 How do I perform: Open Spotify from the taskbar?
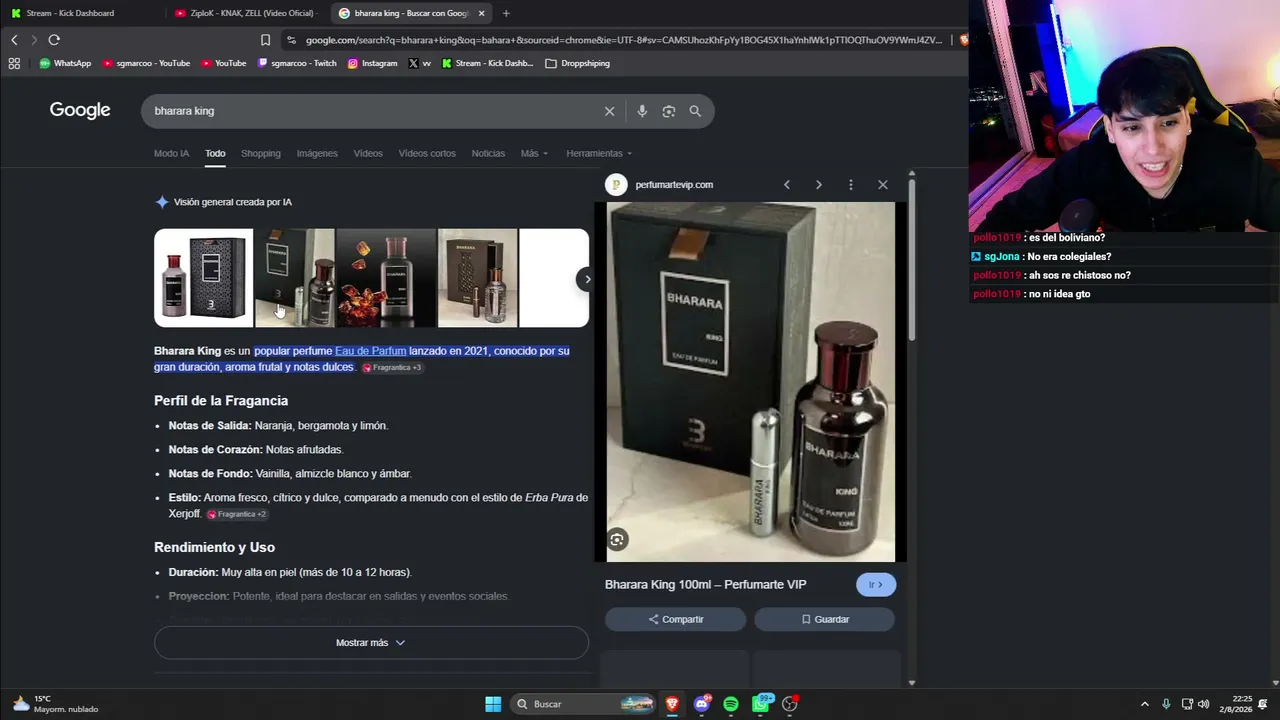pos(731,704)
